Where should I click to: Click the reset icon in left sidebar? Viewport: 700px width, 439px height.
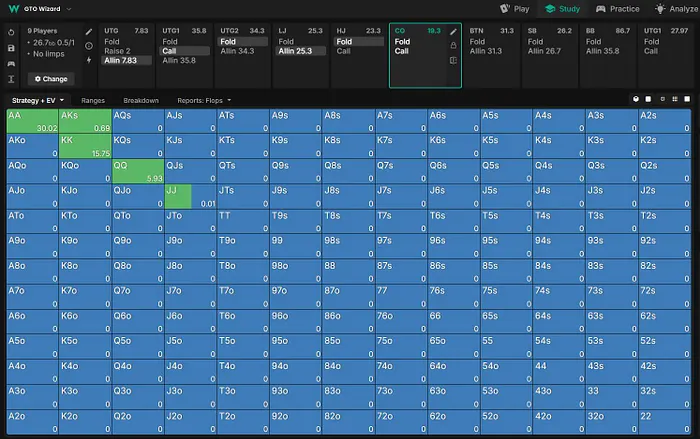[x=11, y=32]
